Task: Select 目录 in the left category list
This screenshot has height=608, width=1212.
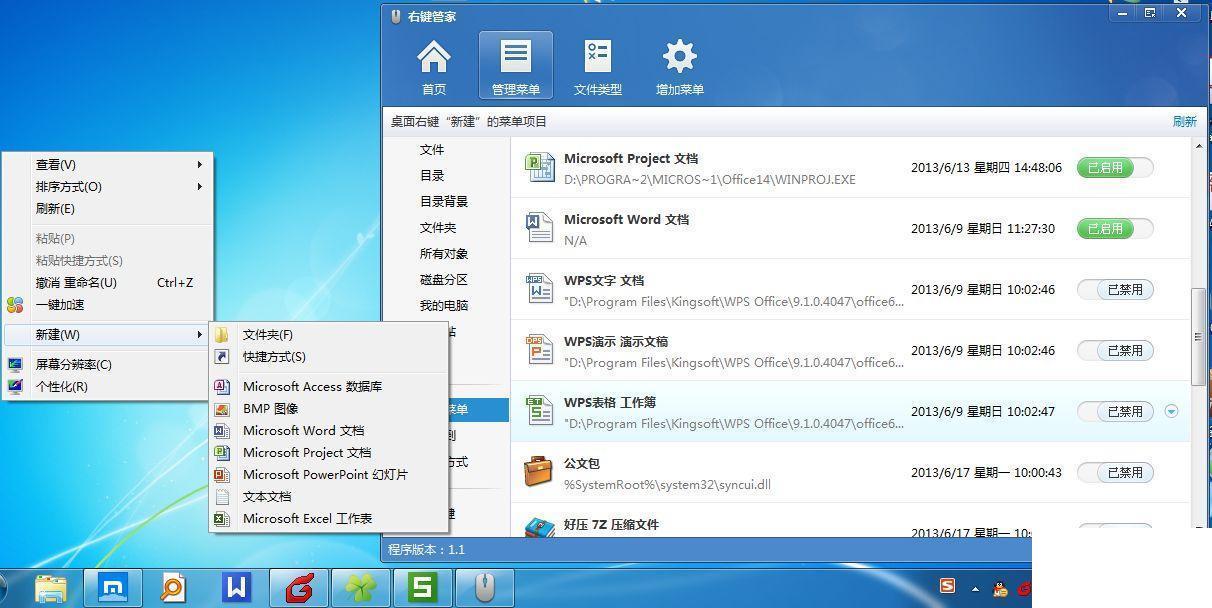Action: [x=432, y=176]
